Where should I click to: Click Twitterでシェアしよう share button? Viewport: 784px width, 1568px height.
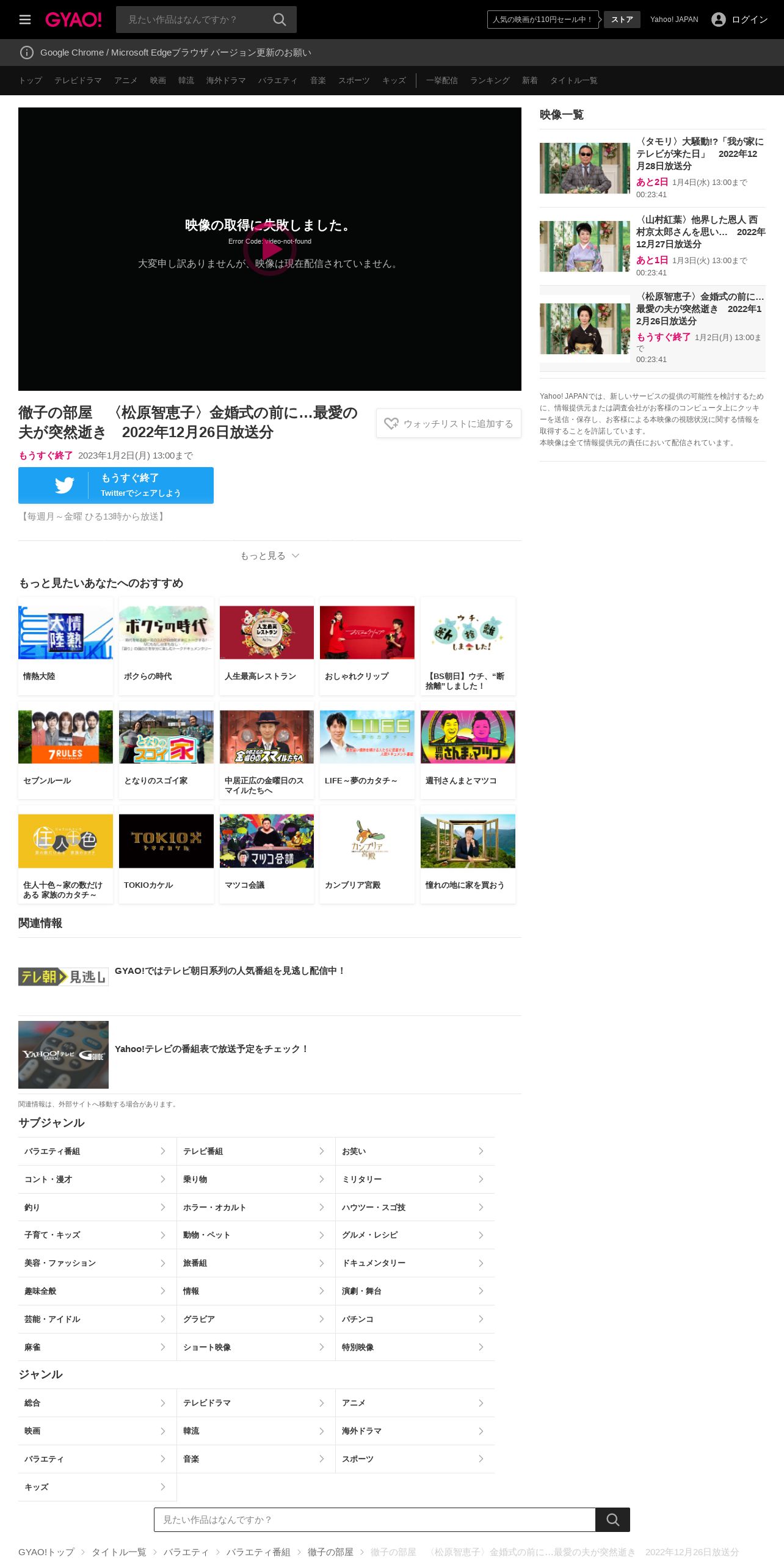[116, 485]
